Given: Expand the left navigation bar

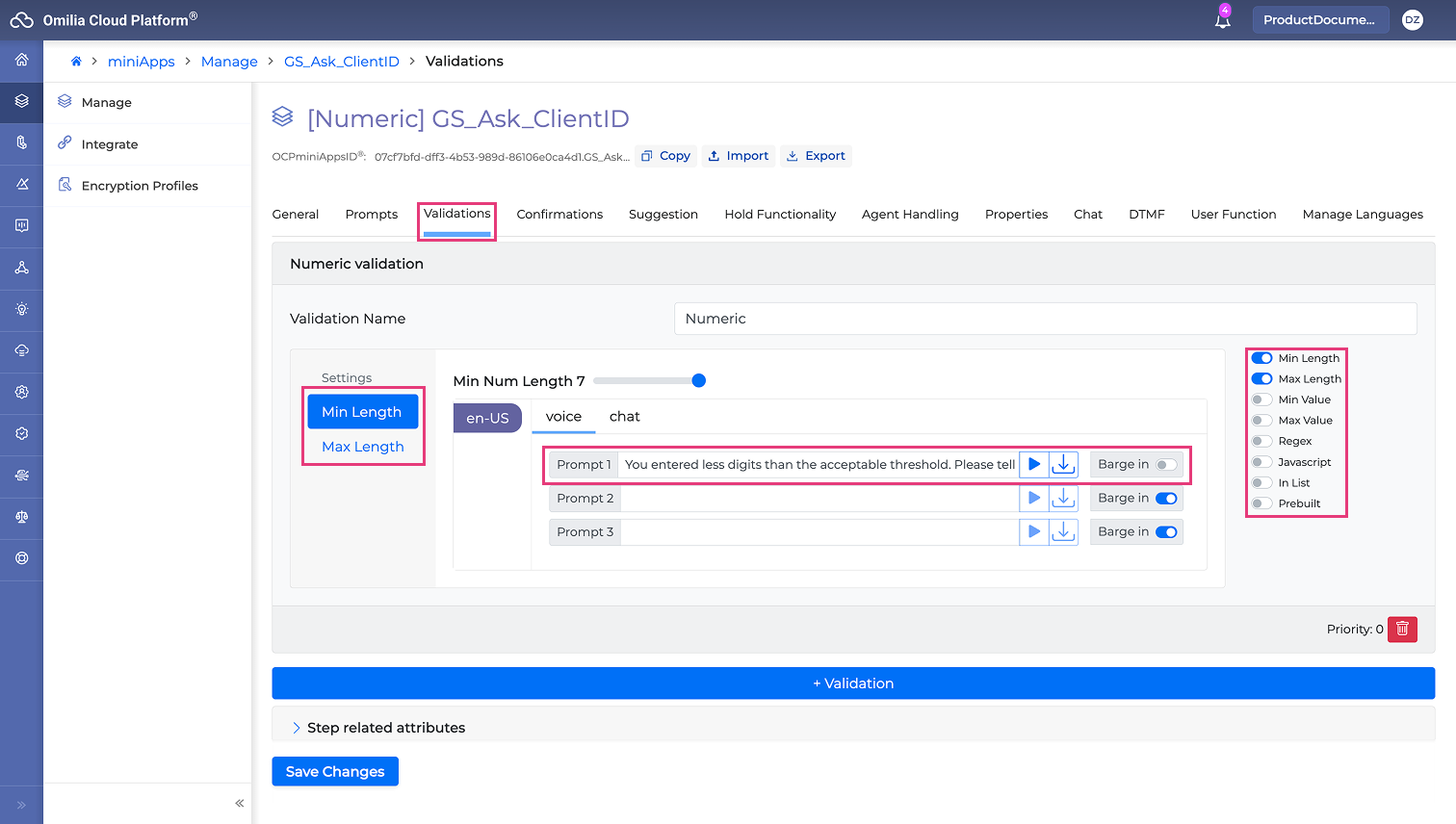Looking at the screenshot, I should point(21,805).
